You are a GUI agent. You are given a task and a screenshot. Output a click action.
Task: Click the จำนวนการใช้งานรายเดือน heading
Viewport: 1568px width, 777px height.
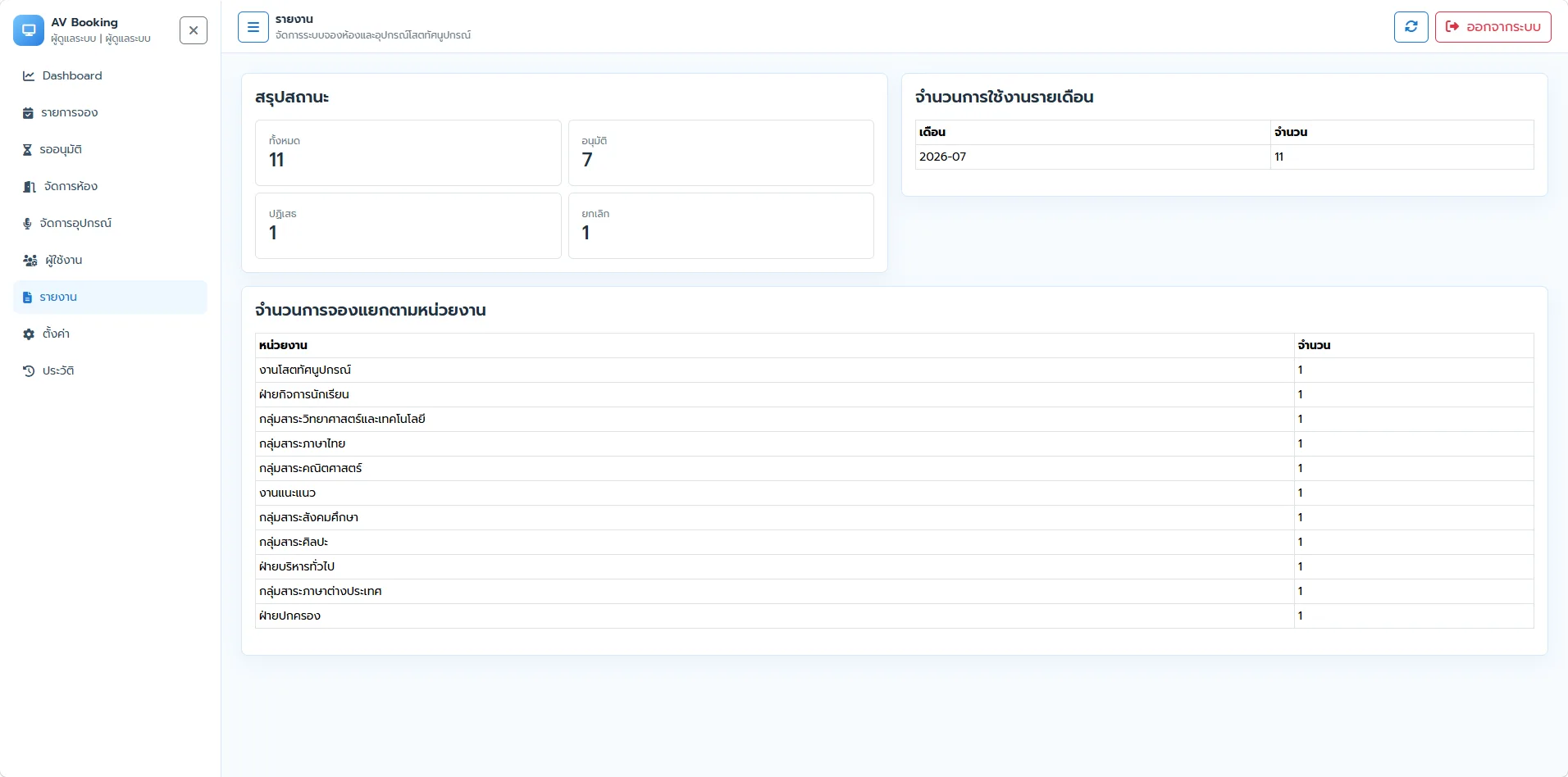pos(1005,97)
